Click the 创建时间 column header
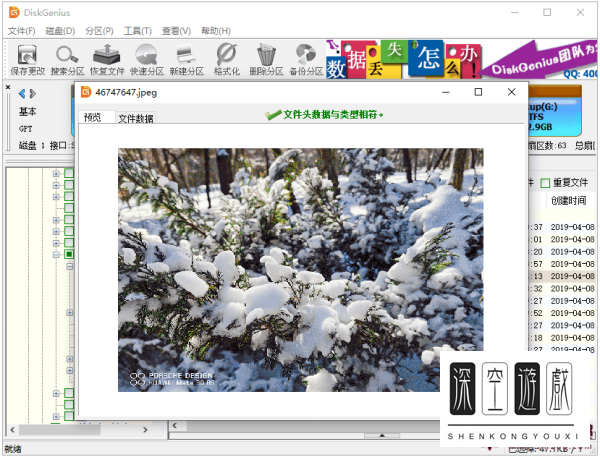The height and width of the screenshot is (457, 600). coord(568,201)
